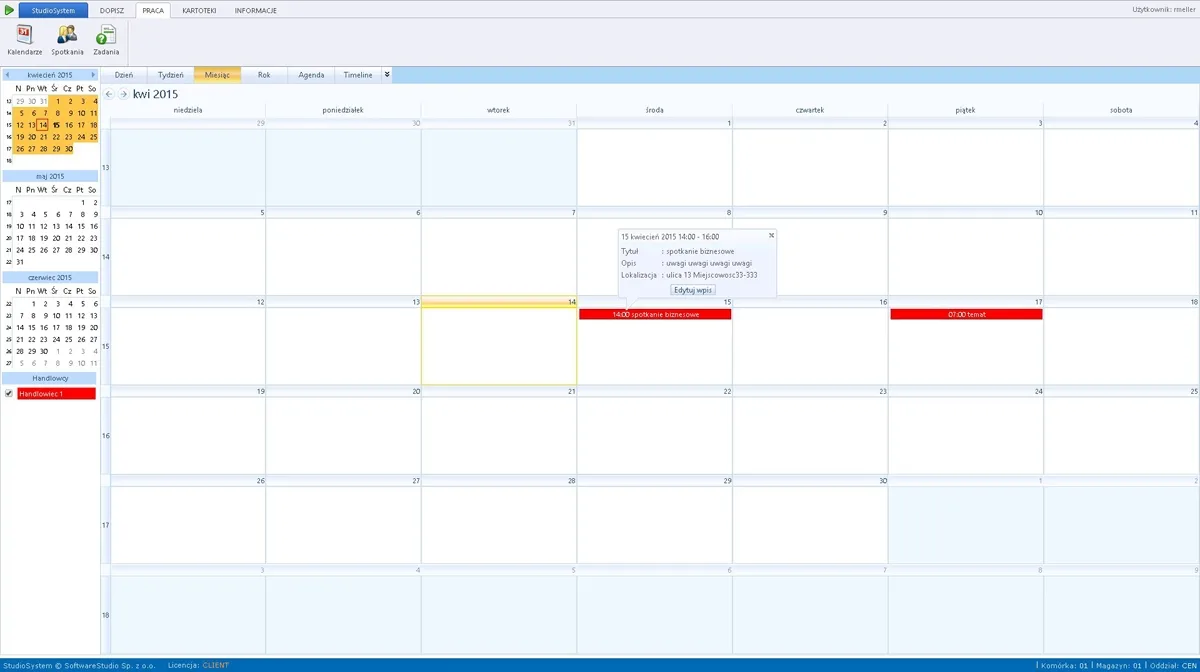Select the Agenda view tab
The width and height of the screenshot is (1200, 672).
pos(311,75)
